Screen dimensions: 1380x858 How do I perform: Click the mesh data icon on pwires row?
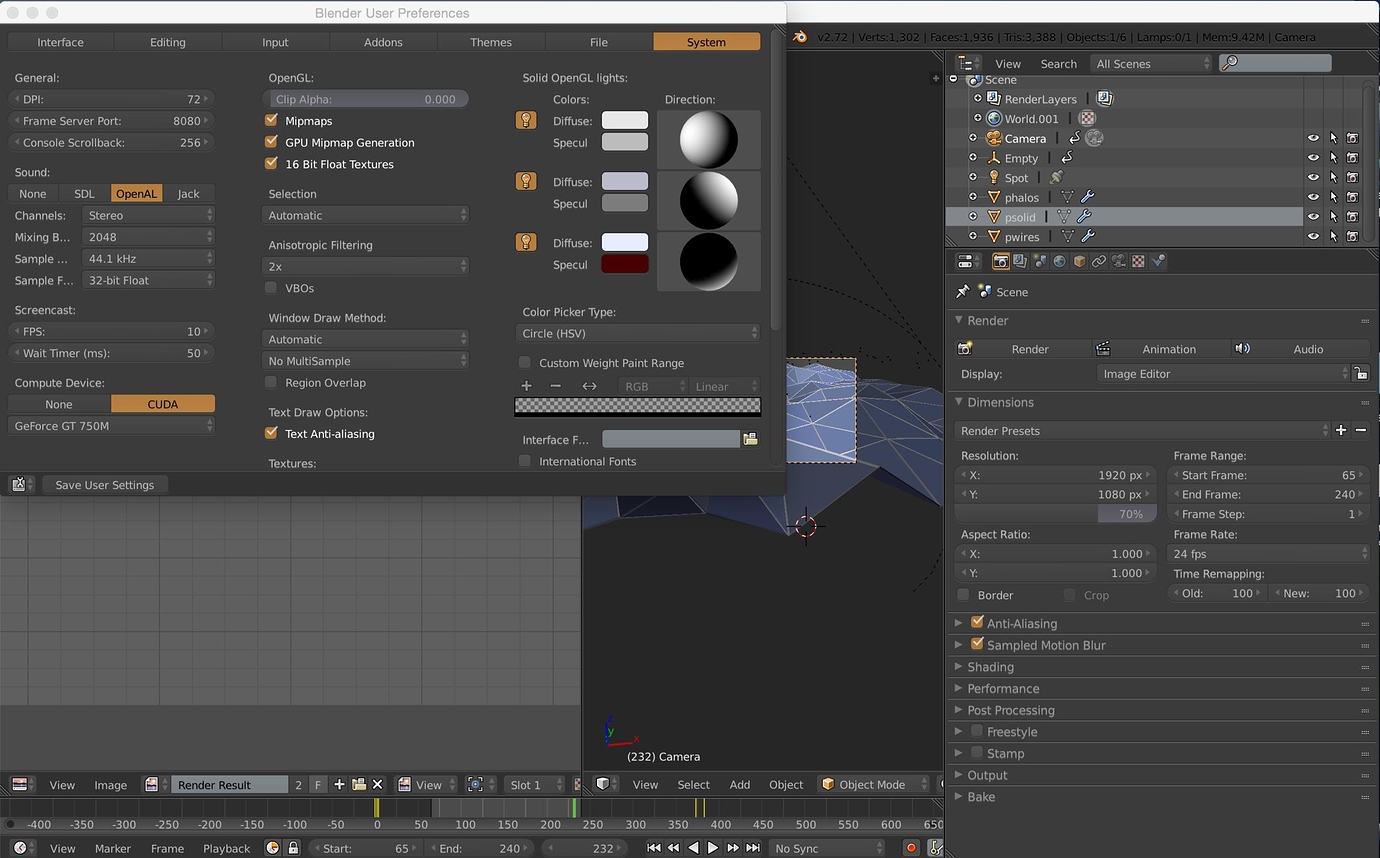[1068, 236]
